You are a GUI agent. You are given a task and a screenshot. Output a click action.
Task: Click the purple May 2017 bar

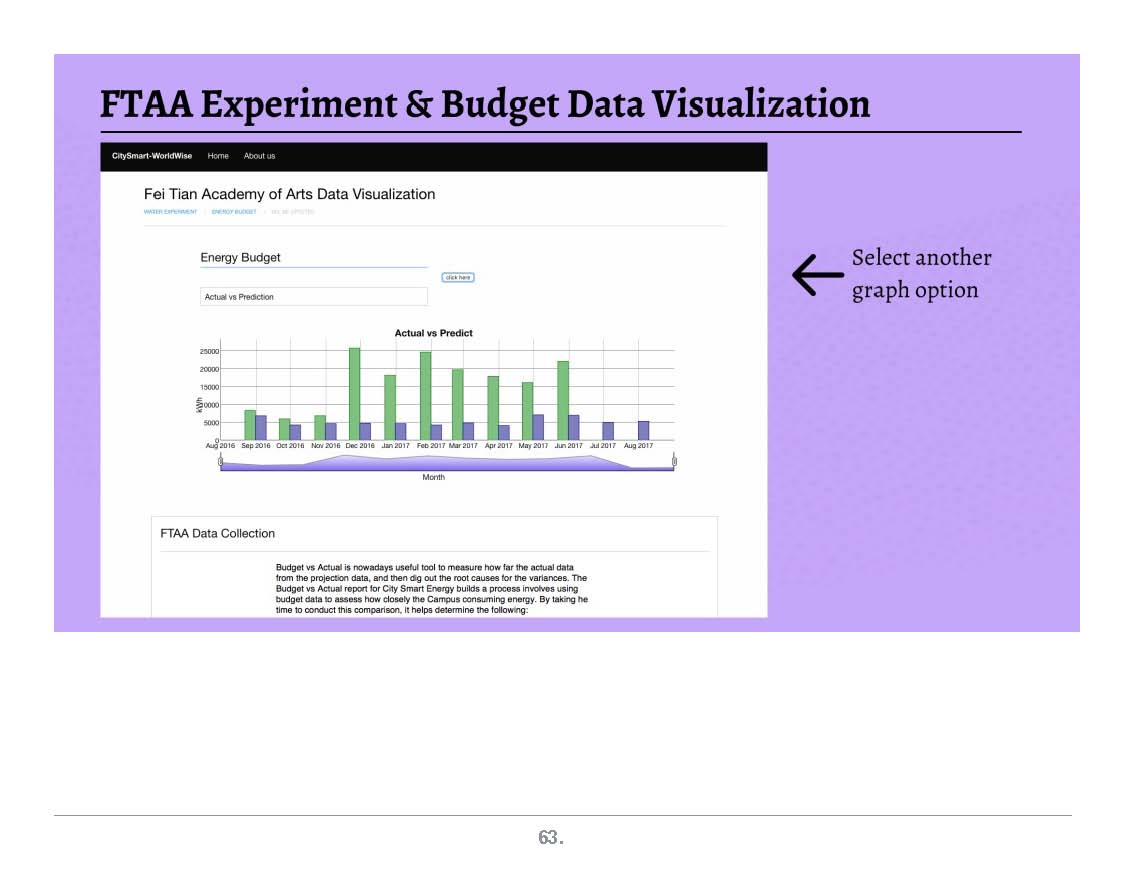coord(538,427)
